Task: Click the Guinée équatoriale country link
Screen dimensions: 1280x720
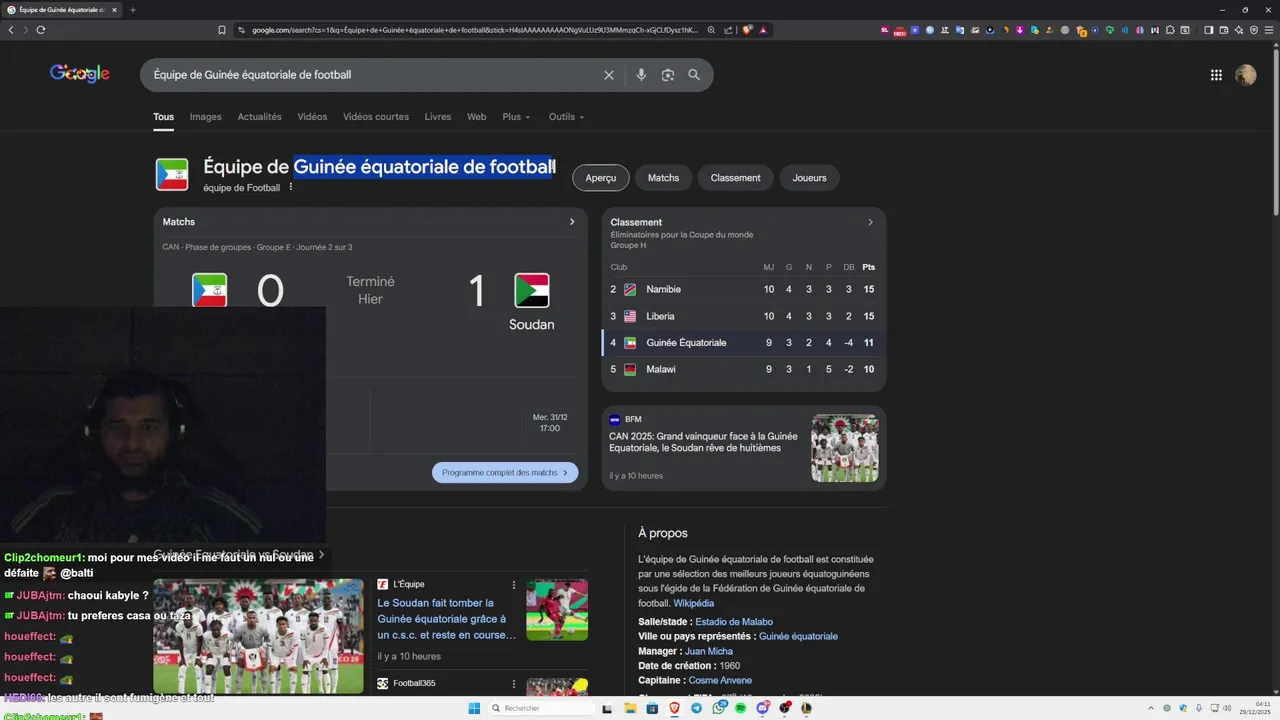Action: pyautogui.click(x=798, y=636)
